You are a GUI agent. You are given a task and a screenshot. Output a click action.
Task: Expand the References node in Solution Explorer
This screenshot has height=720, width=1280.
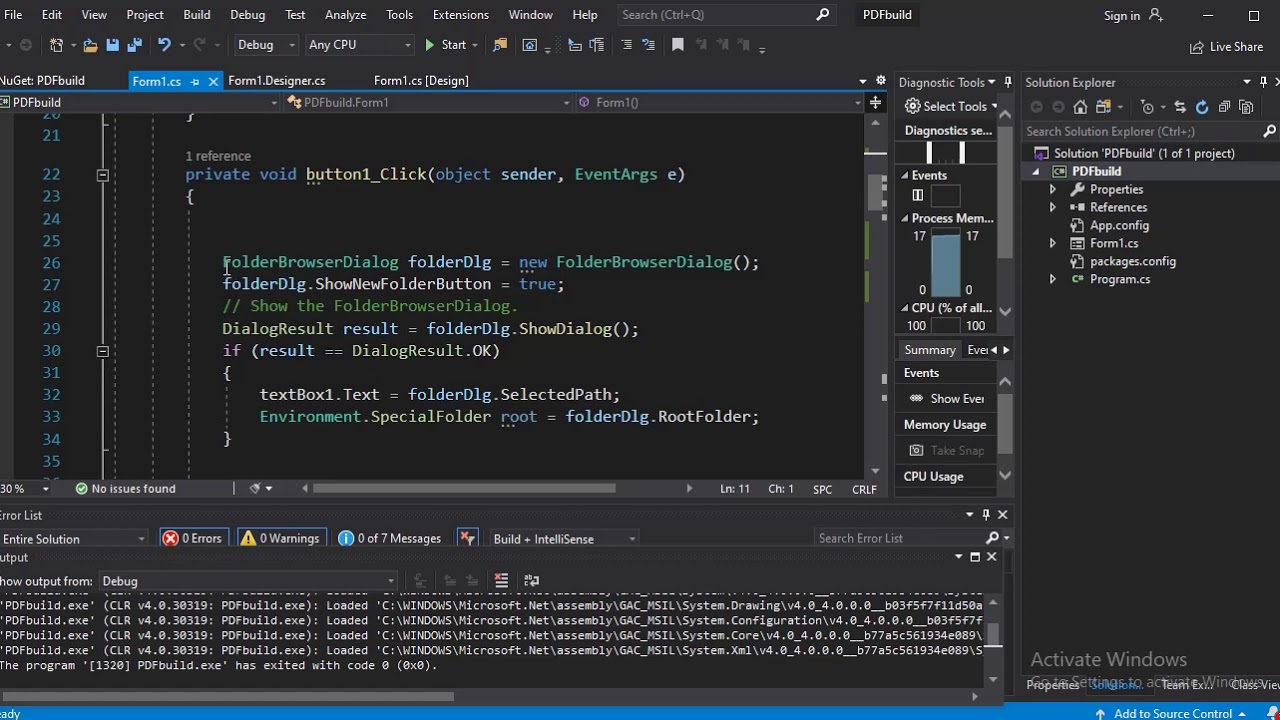[x=1052, y=207]
